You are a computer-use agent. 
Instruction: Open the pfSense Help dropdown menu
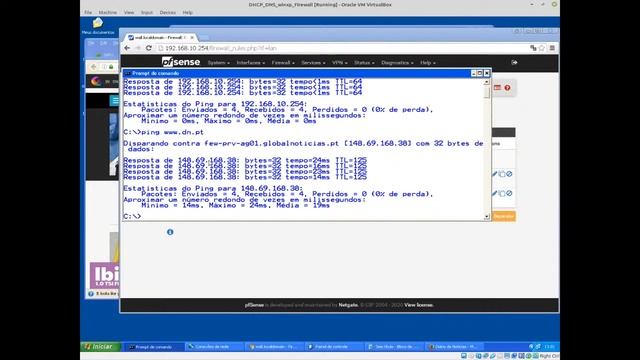click(428, 63)
